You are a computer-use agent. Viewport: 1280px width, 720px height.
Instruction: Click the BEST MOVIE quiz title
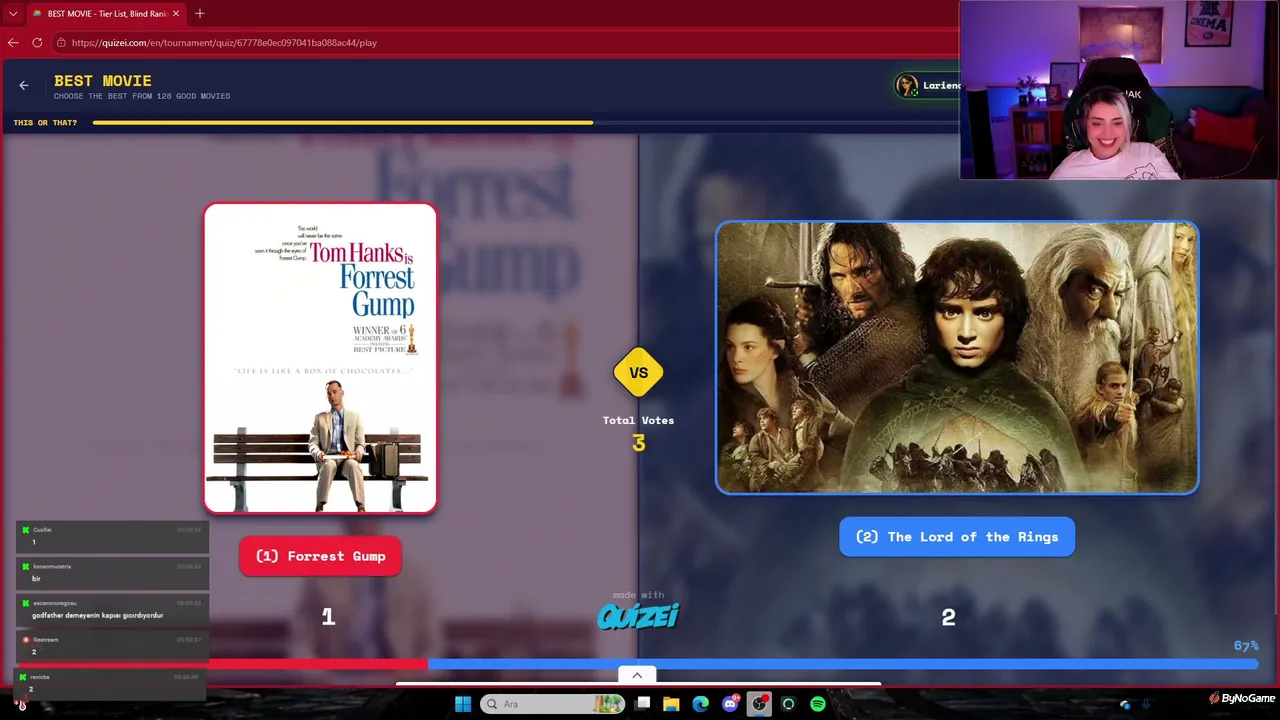tap(103, 81)
